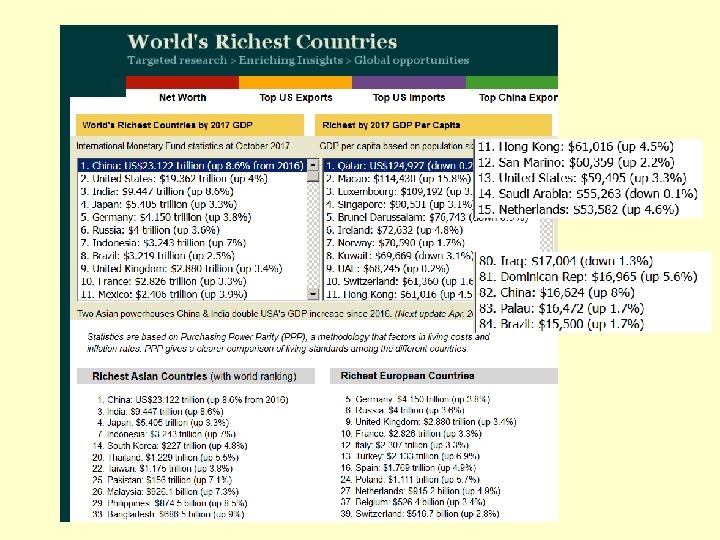Click Spain $1.769 trillion entry
The image size is (720, 540).
pyautogui.click(x=408, y=467)
